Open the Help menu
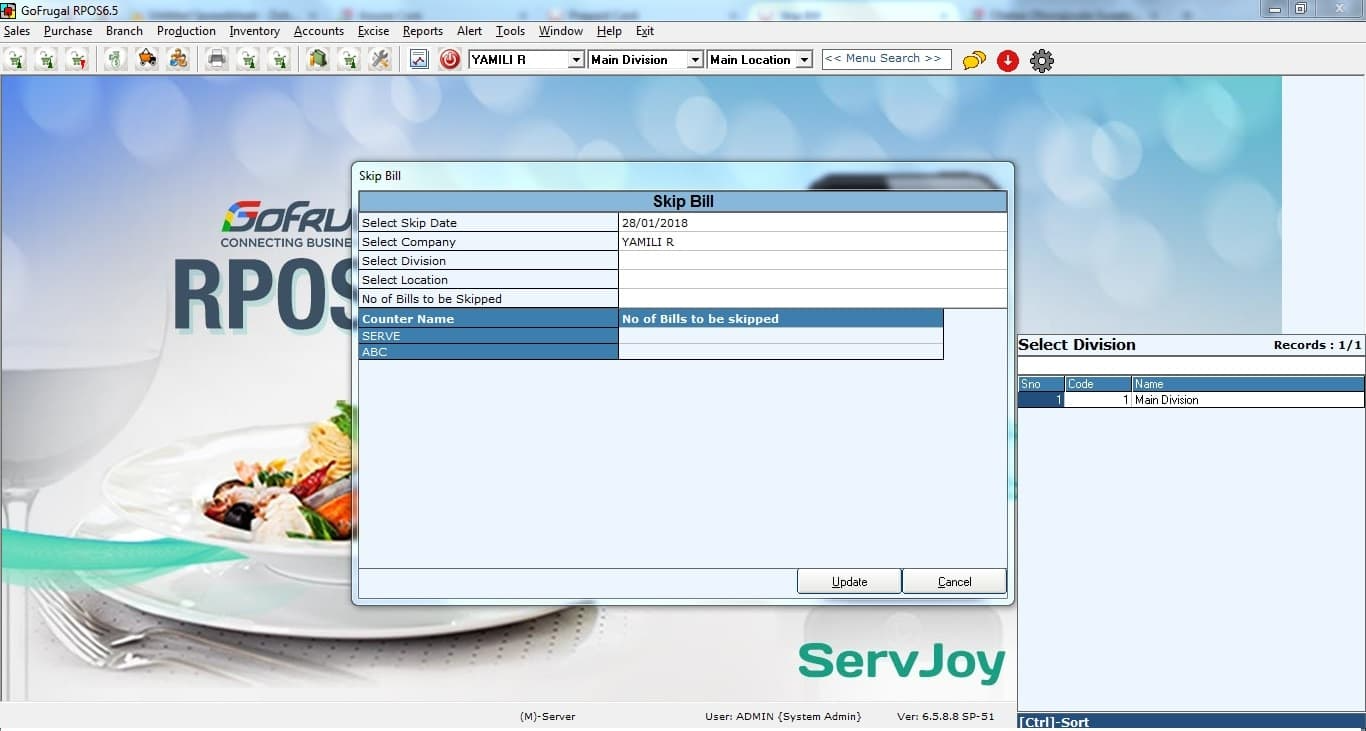The width and height of the screenshot is (1366, 731). 609,31
